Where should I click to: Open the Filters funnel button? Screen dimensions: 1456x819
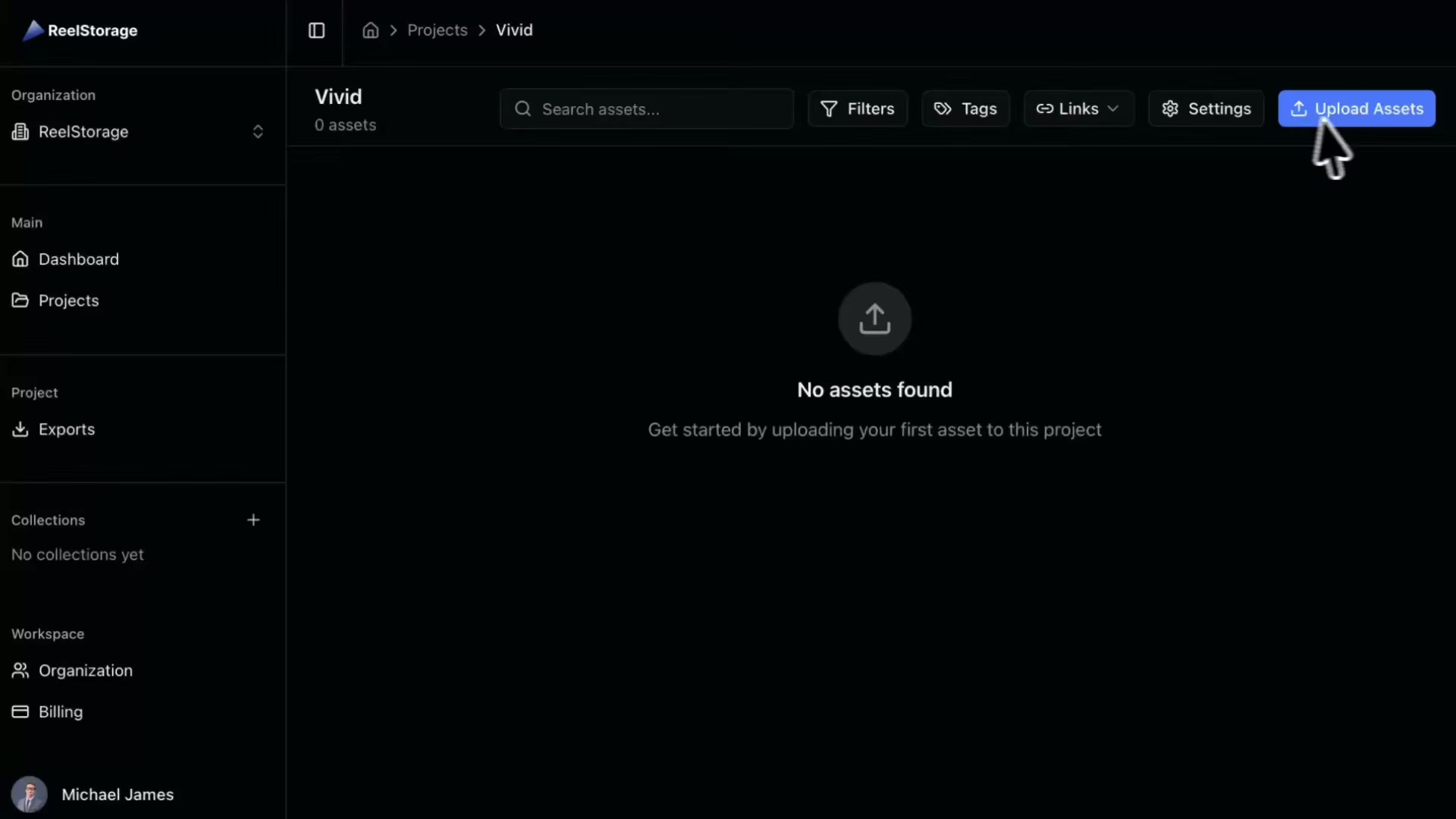[858, 109]
